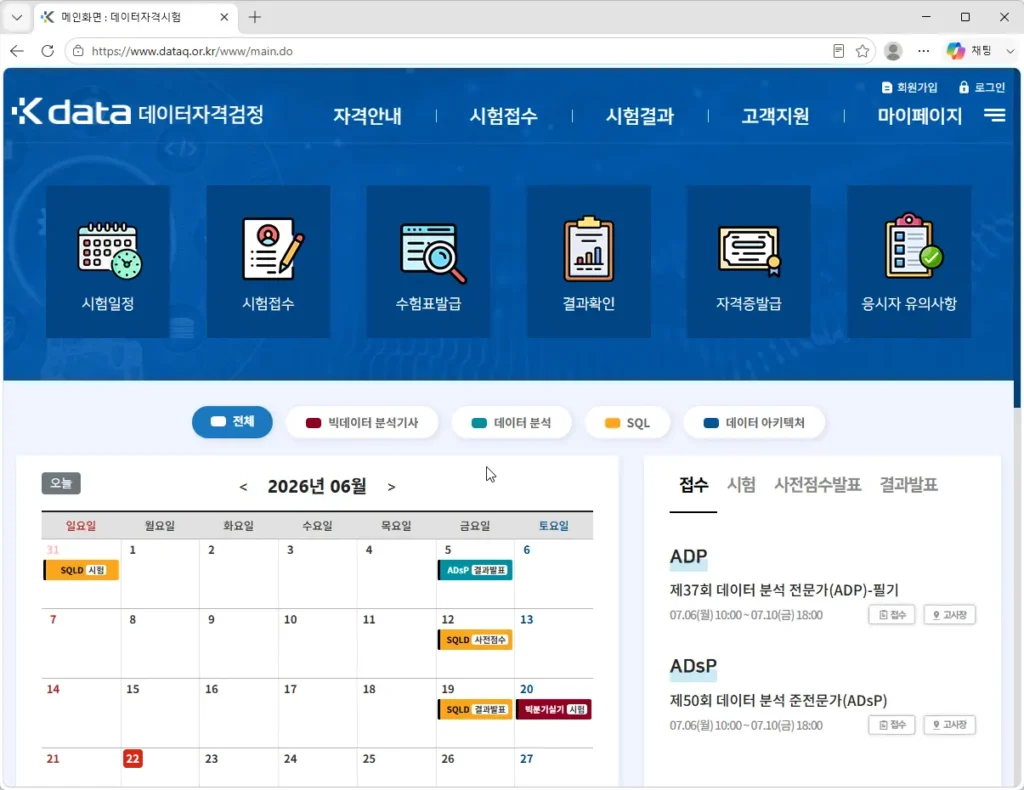The image size is (1024, 790).
Task: Expand the Copilot 채팅 dropdown chevron
Action: tap(1010, 51)
